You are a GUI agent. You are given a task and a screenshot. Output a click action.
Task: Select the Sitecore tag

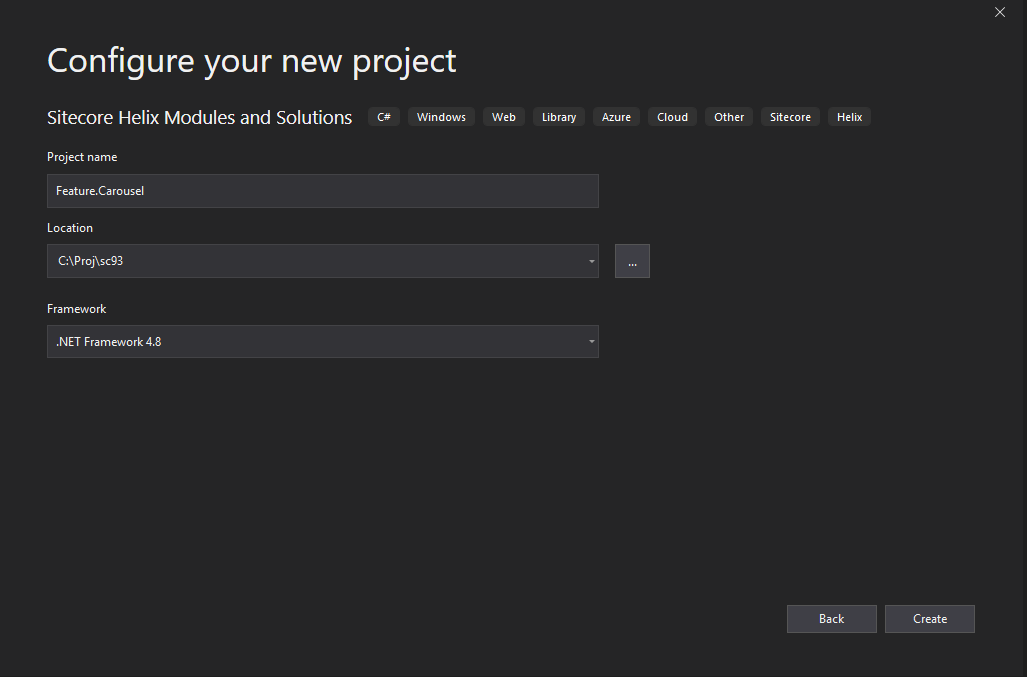(x=790, y=117)
